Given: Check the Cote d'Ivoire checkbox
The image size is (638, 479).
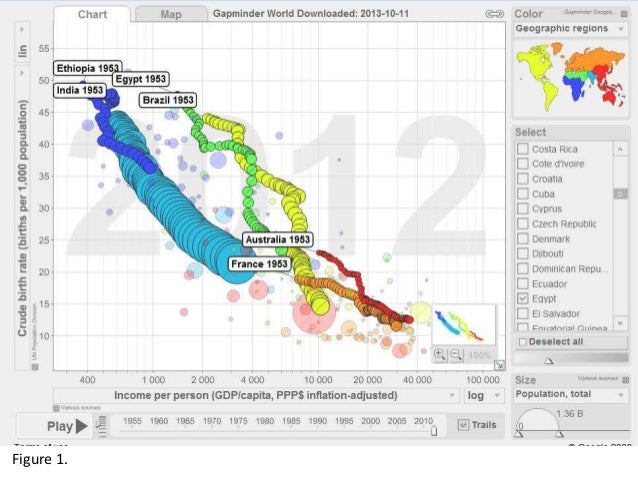Looking at the screenshot, I should click(522, 164).
